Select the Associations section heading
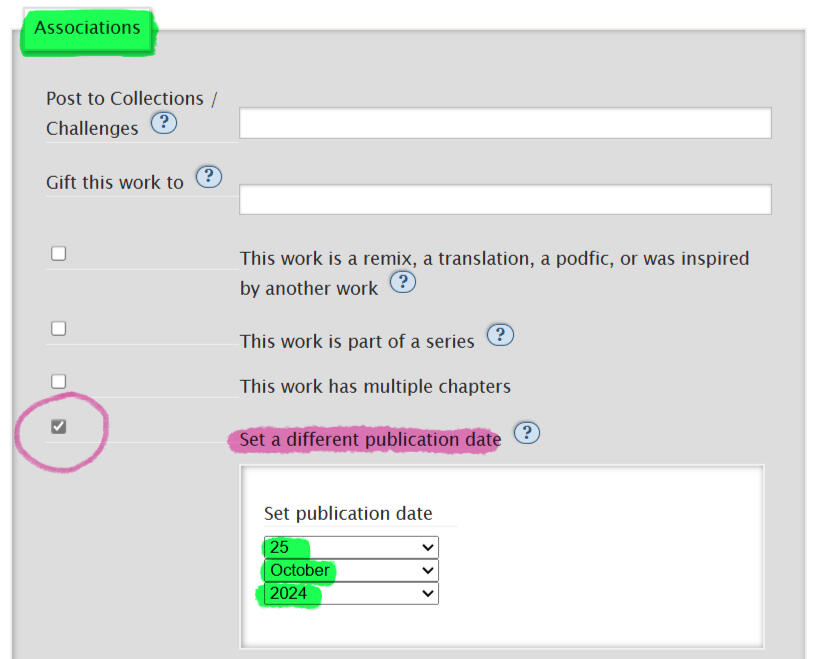Viewport: 819px width, 659px height. click(87, 28)
